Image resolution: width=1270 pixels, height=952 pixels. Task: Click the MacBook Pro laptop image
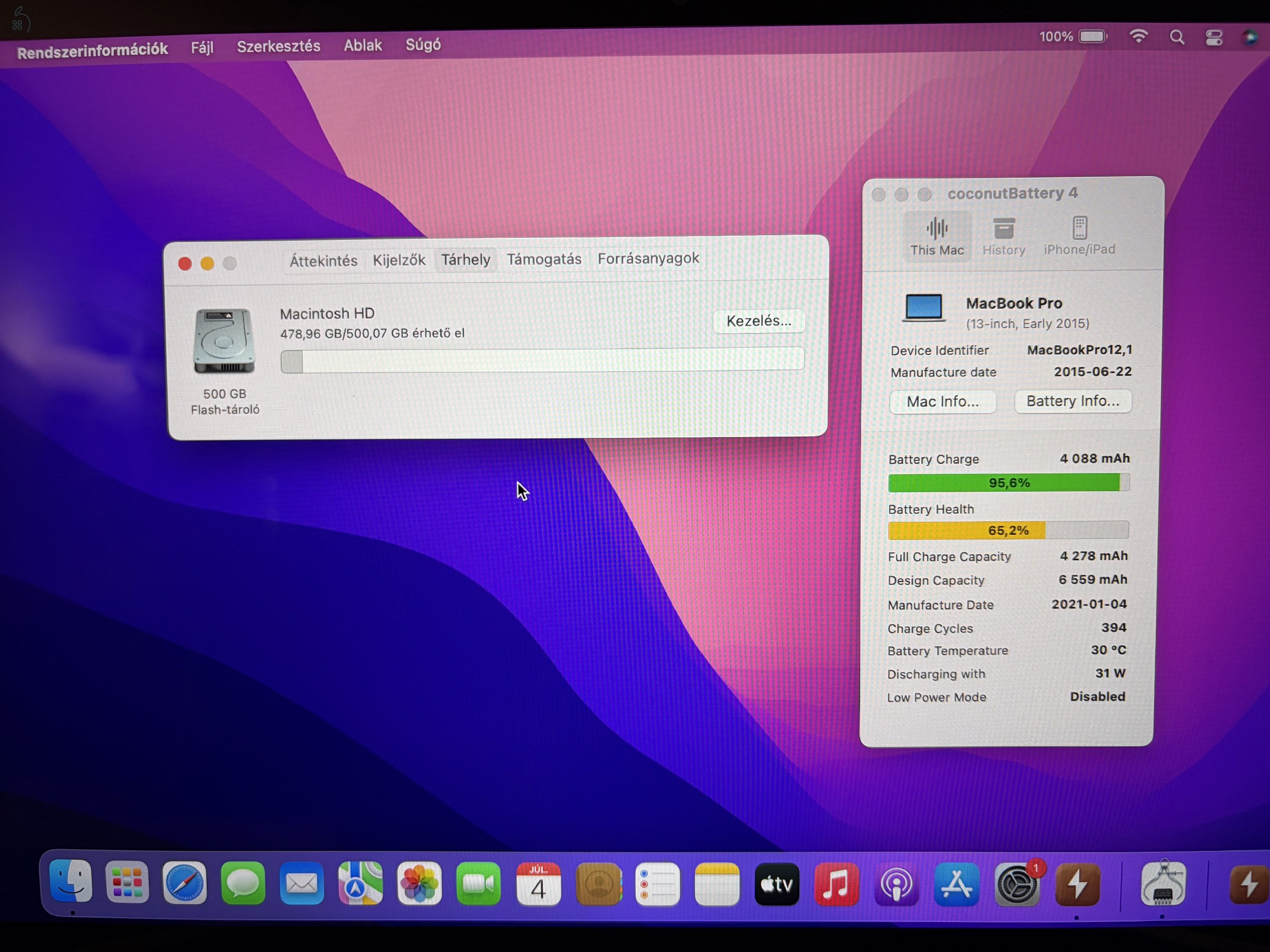click(x=924, y=308)
